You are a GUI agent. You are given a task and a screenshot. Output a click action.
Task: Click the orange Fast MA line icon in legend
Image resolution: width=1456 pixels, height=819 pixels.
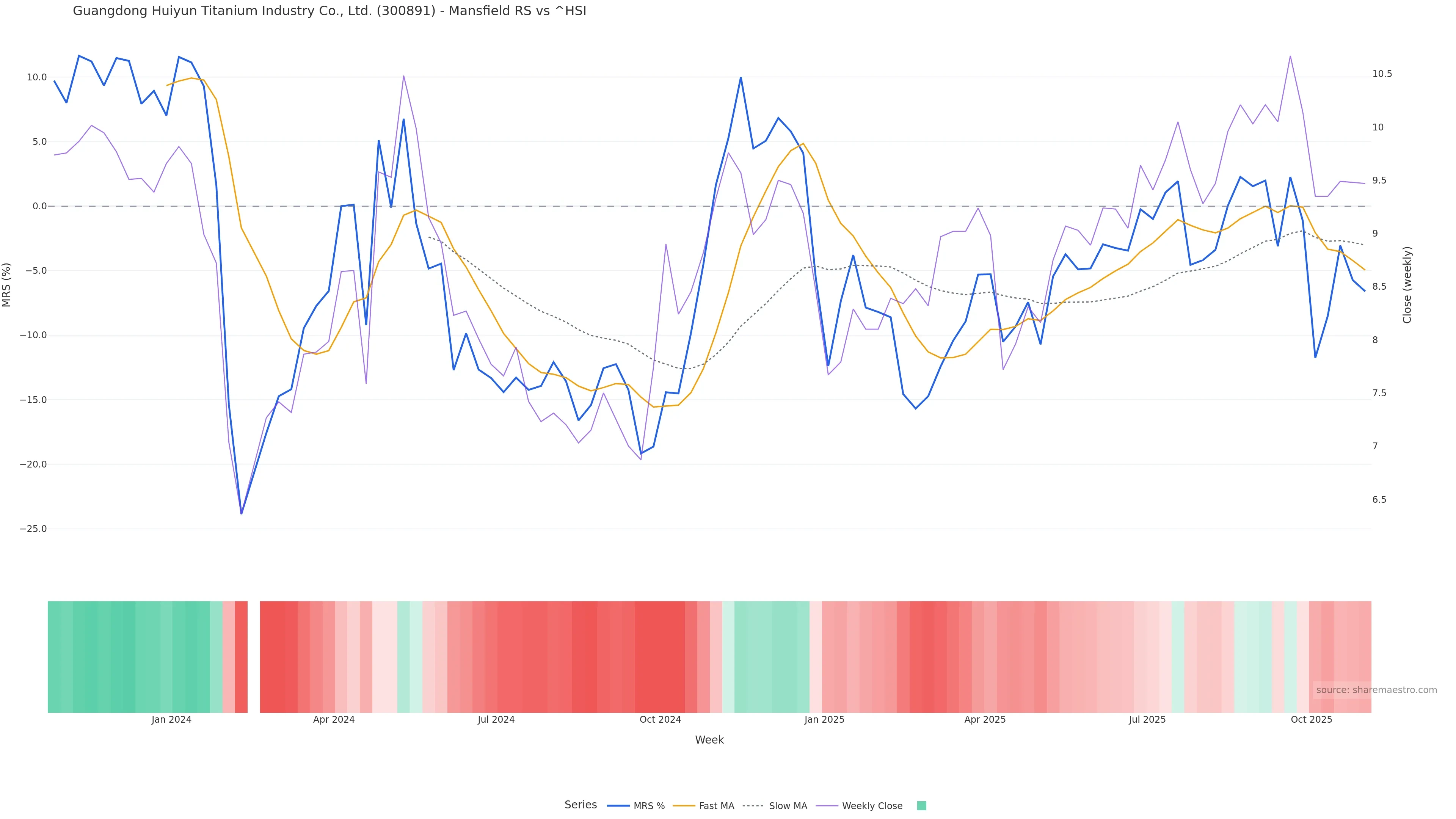click(x=684, y=806)
